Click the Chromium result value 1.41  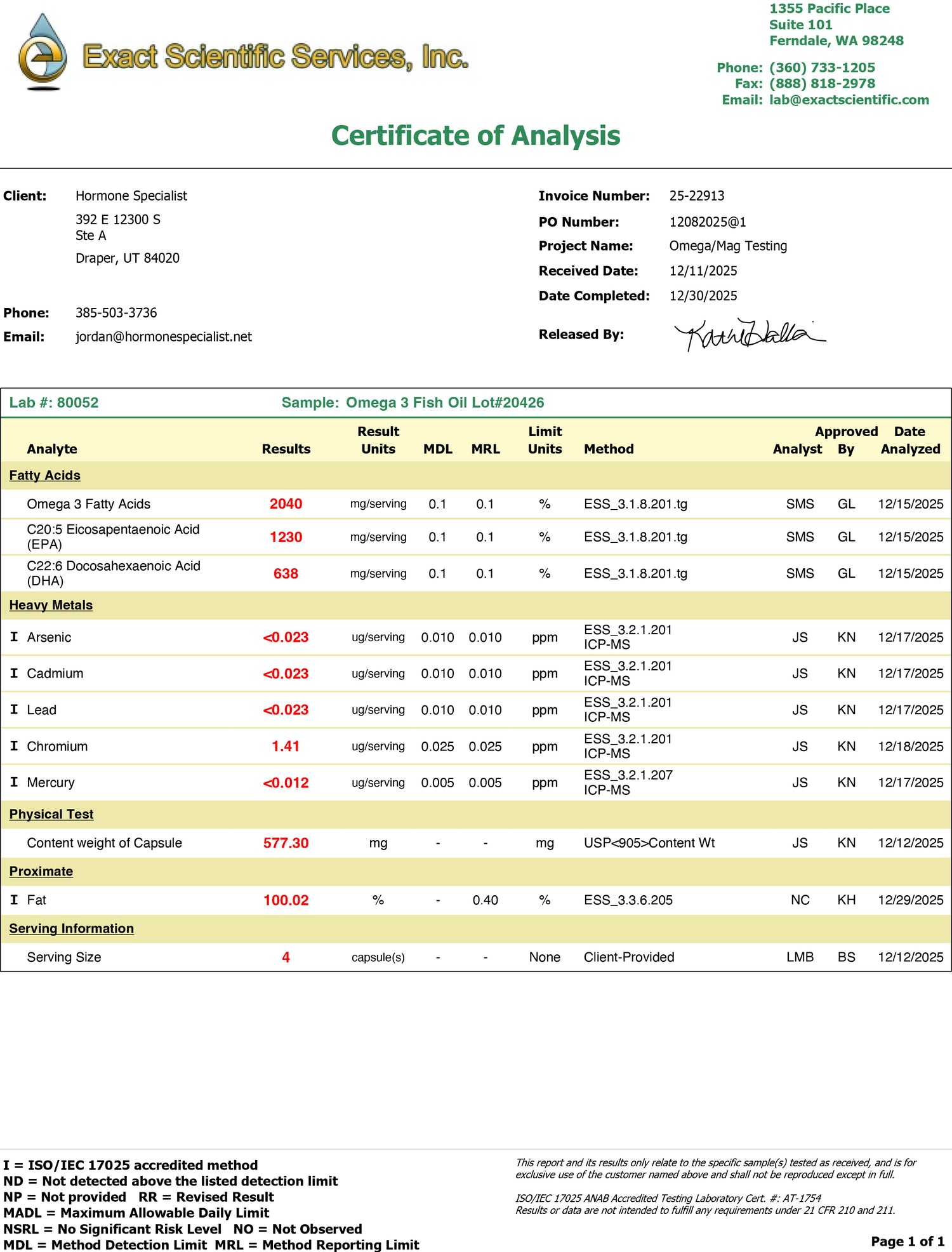click(286, 746)
